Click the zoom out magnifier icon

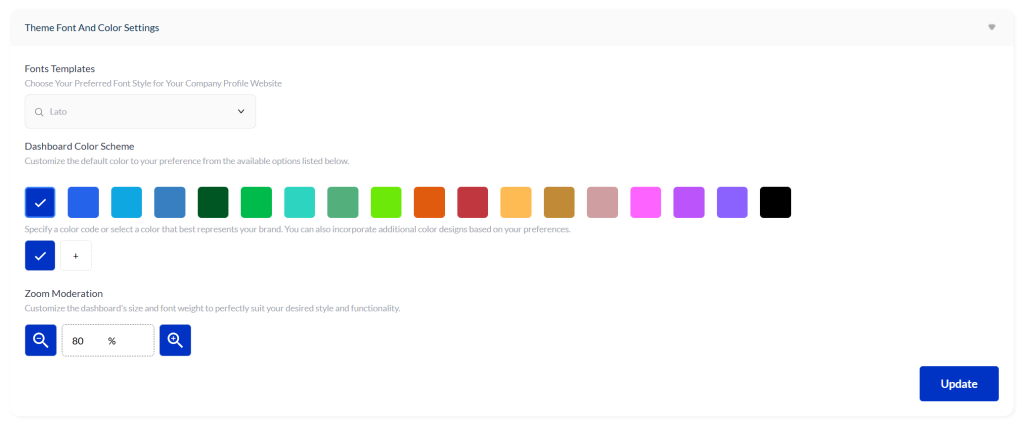(x=40, y=340)
